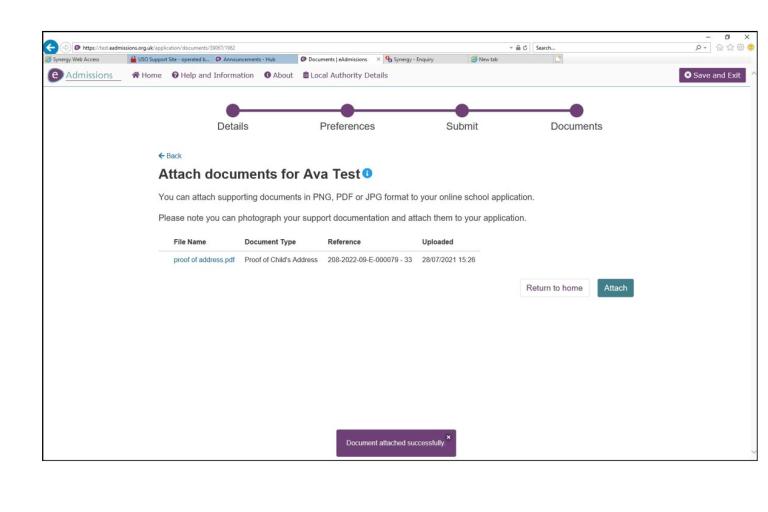Click the Preferences step circle
This screenshot has width=768, height=512.
click(x=347, y=111)
